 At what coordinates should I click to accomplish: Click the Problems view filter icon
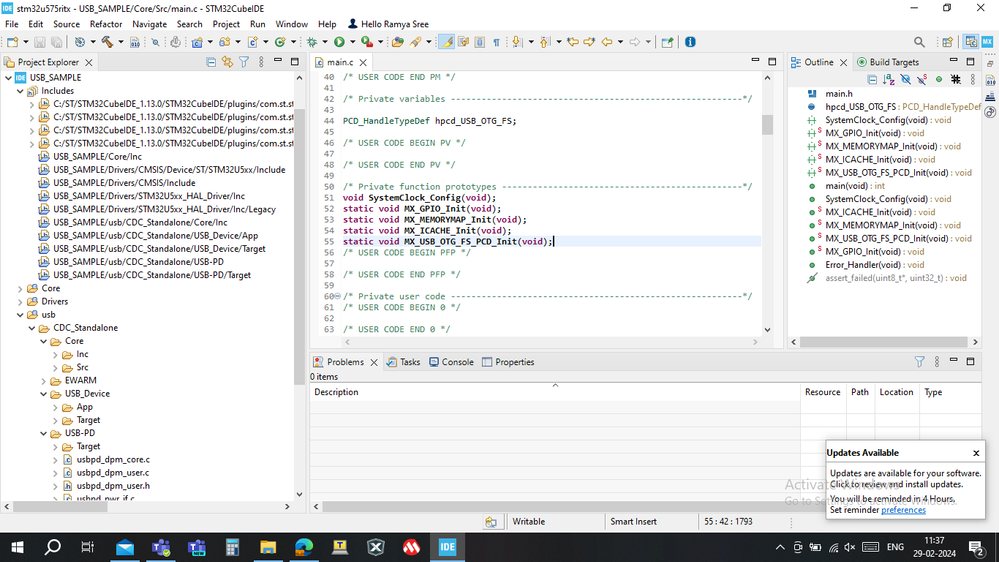(919, 362)
